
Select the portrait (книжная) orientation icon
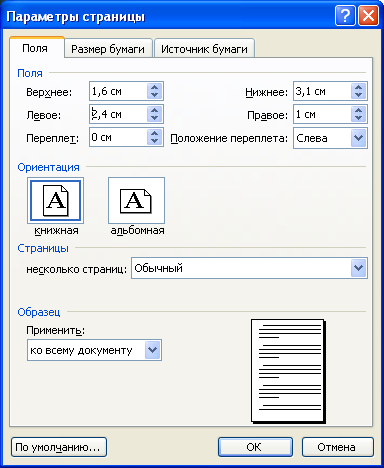(x=55, y=201)
